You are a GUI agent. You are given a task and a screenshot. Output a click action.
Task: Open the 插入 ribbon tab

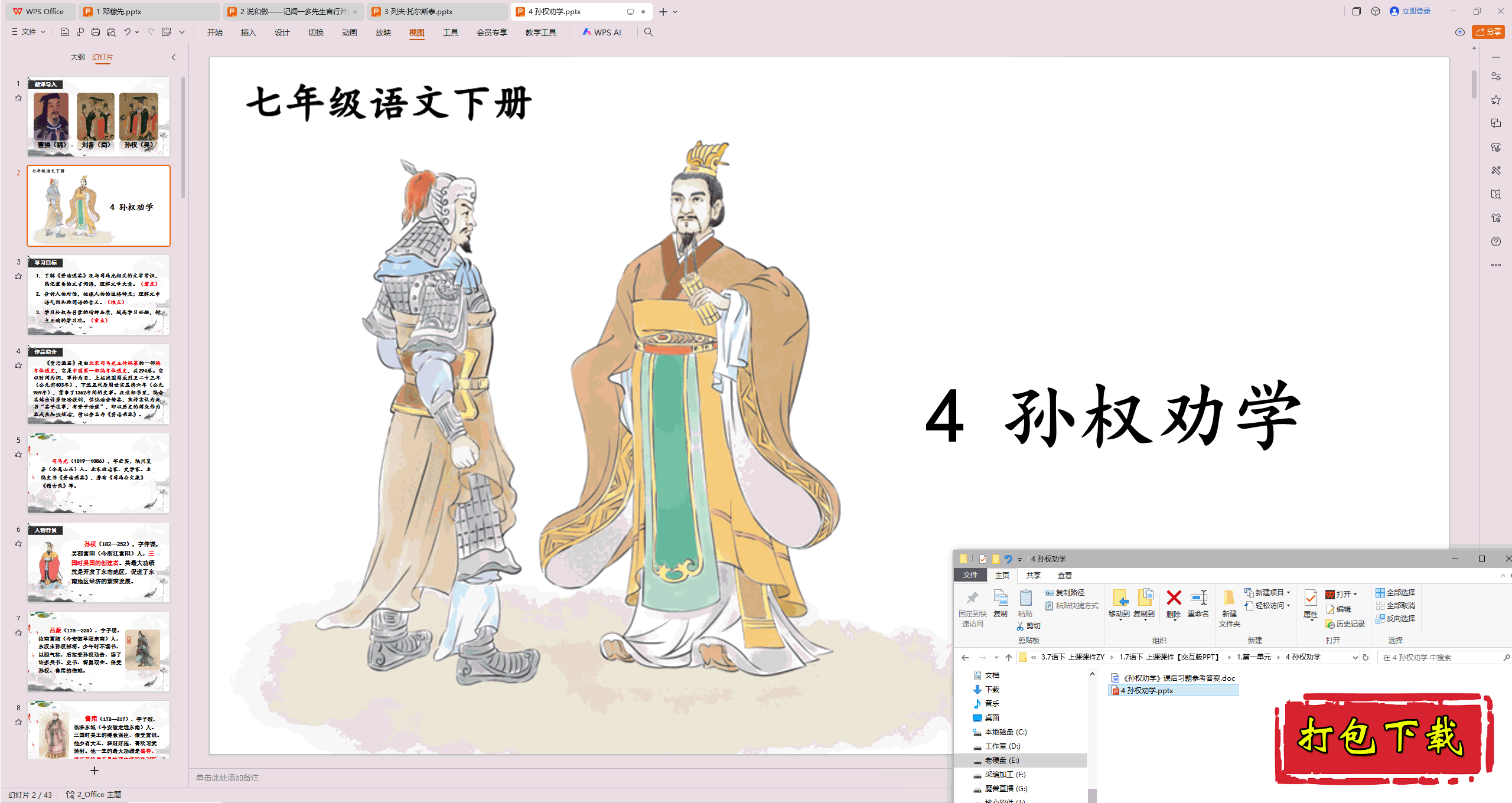[x=248, y=32]
